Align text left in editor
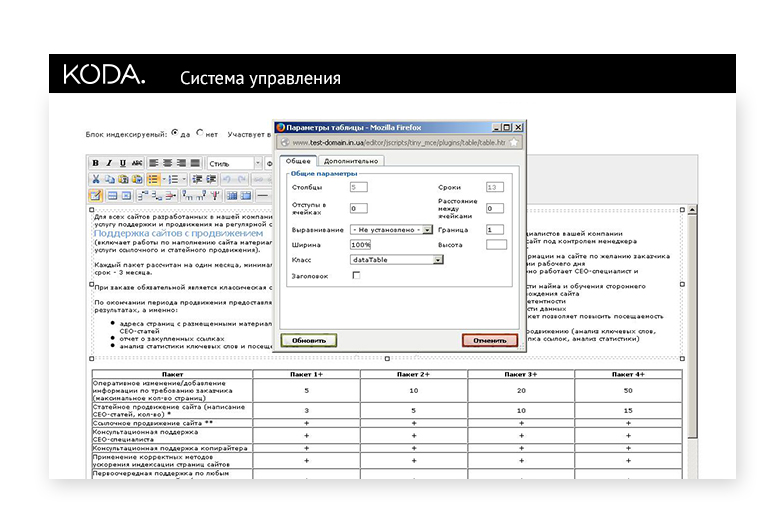This screenshot has height=526, width=782. click(154, 163)
